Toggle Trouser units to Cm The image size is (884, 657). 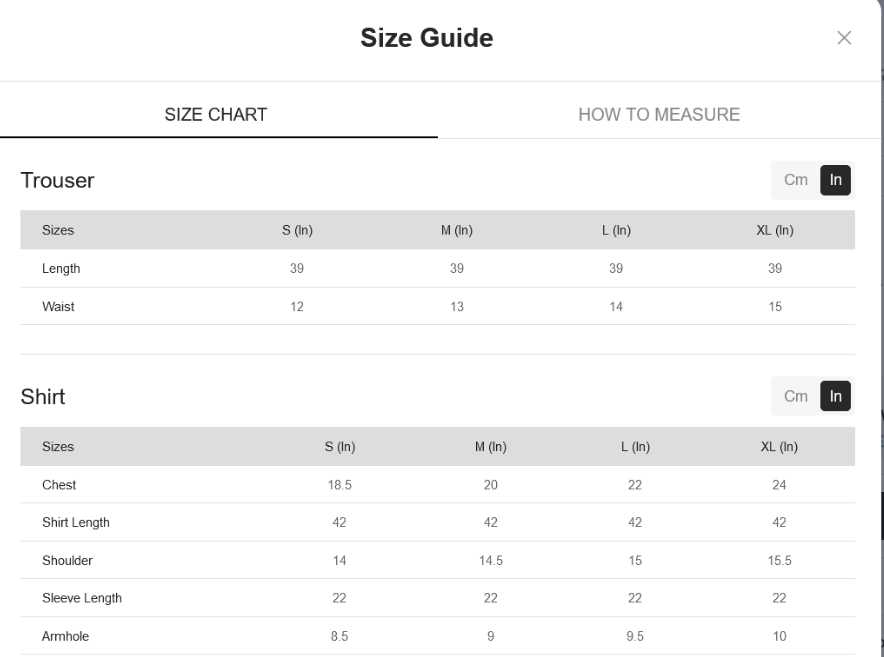795,180
